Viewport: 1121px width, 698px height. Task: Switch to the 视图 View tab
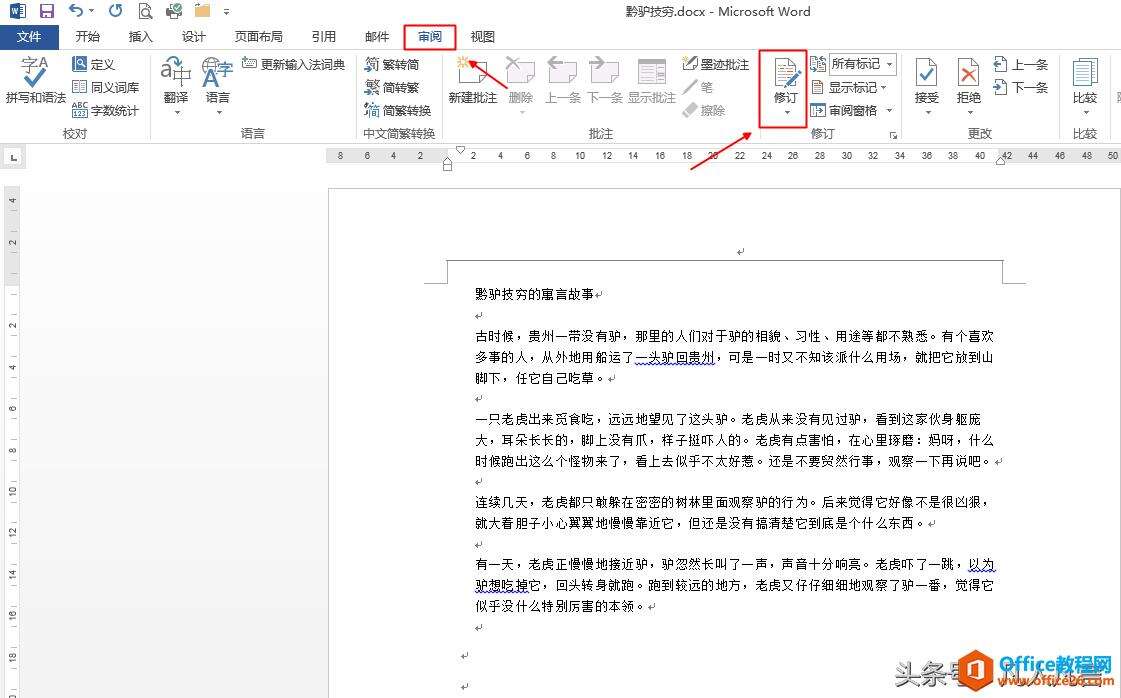[482, 36]
